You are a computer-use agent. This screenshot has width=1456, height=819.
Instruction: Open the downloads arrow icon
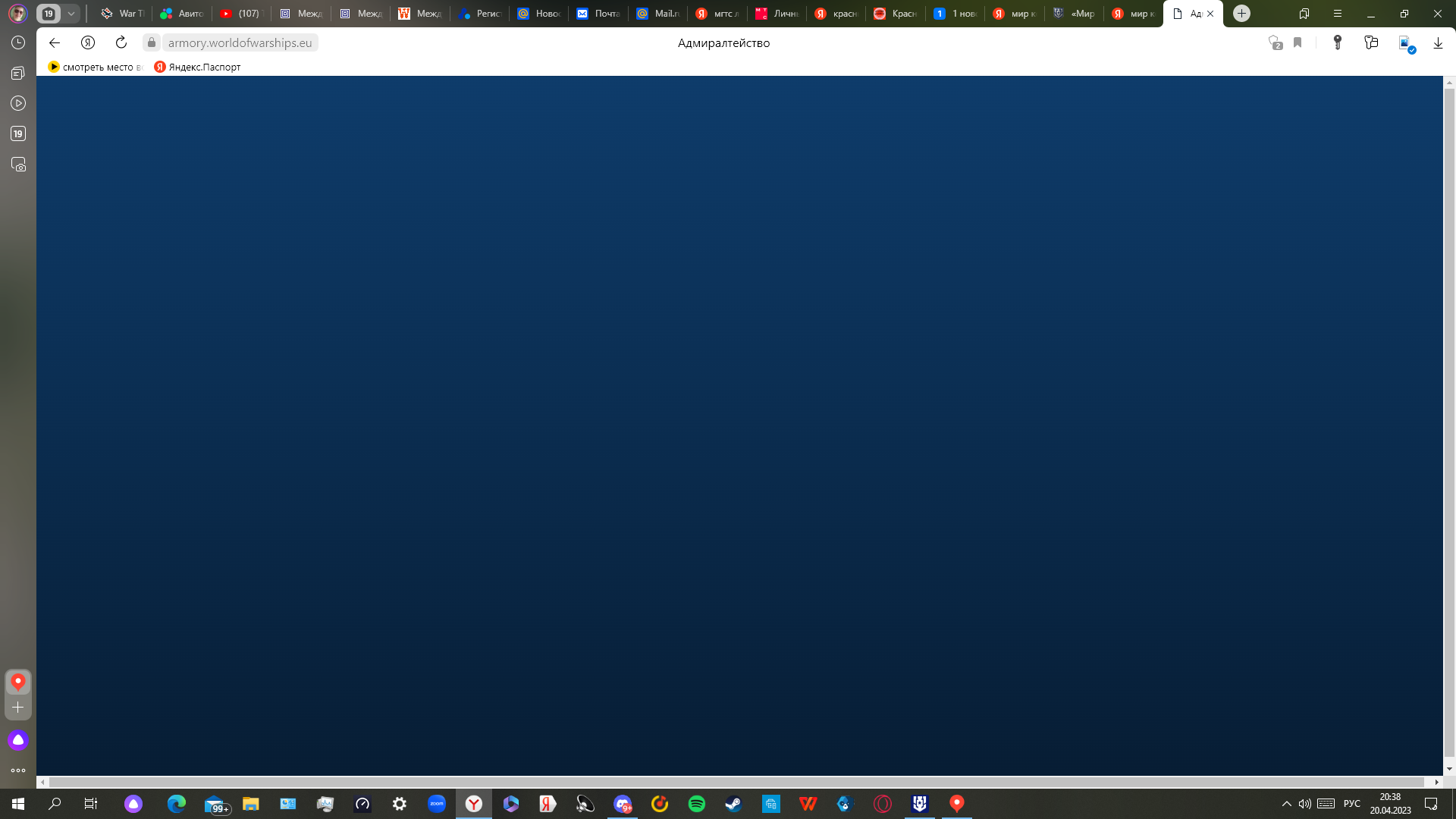pos(1438,42)
